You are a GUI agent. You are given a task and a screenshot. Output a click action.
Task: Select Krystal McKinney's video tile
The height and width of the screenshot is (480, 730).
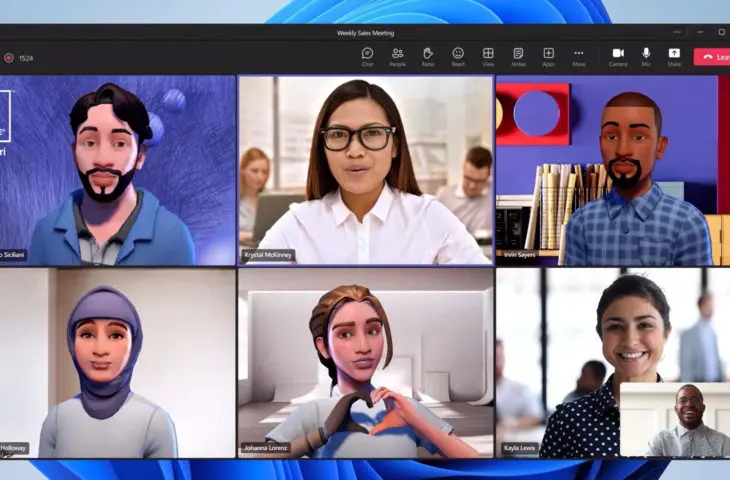pos(366,170)
